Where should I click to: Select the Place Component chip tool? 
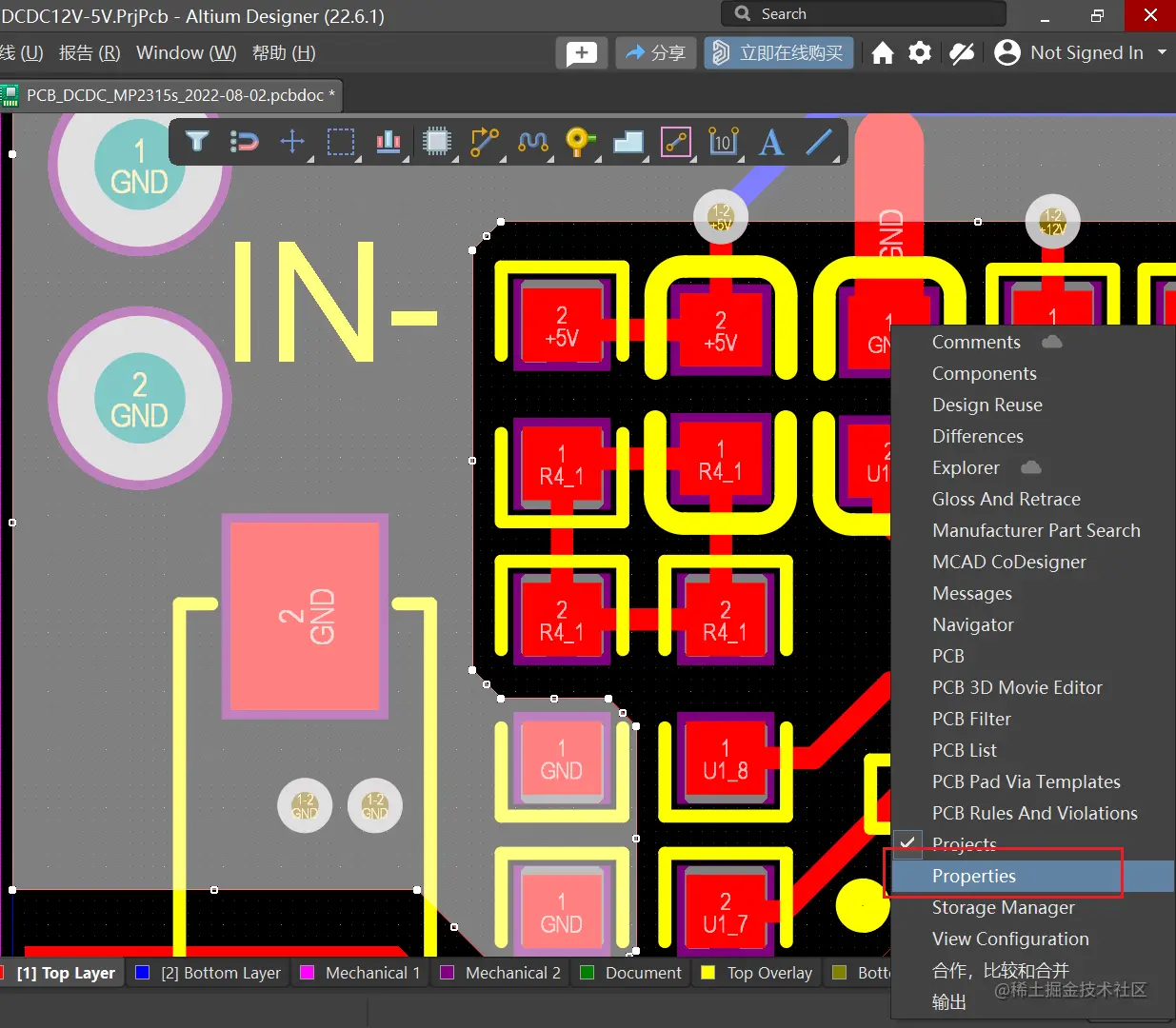coord(437,142)
